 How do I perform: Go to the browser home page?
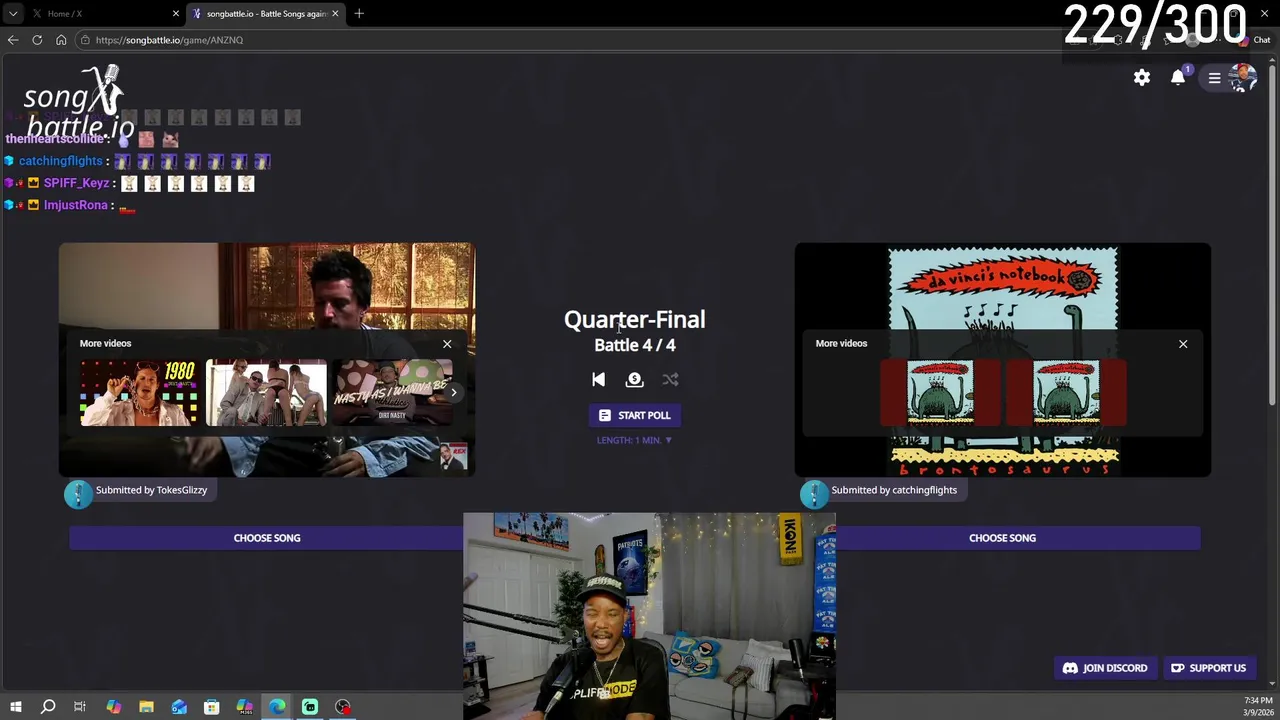pyautogui.click(x=61, y=40)
